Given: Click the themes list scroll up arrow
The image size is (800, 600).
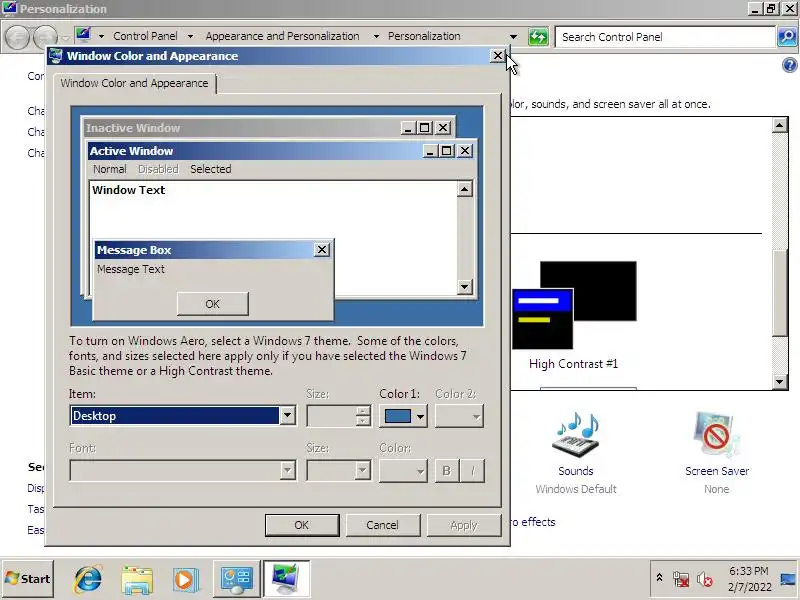Looking at the screenshot, I should [780, 125].
